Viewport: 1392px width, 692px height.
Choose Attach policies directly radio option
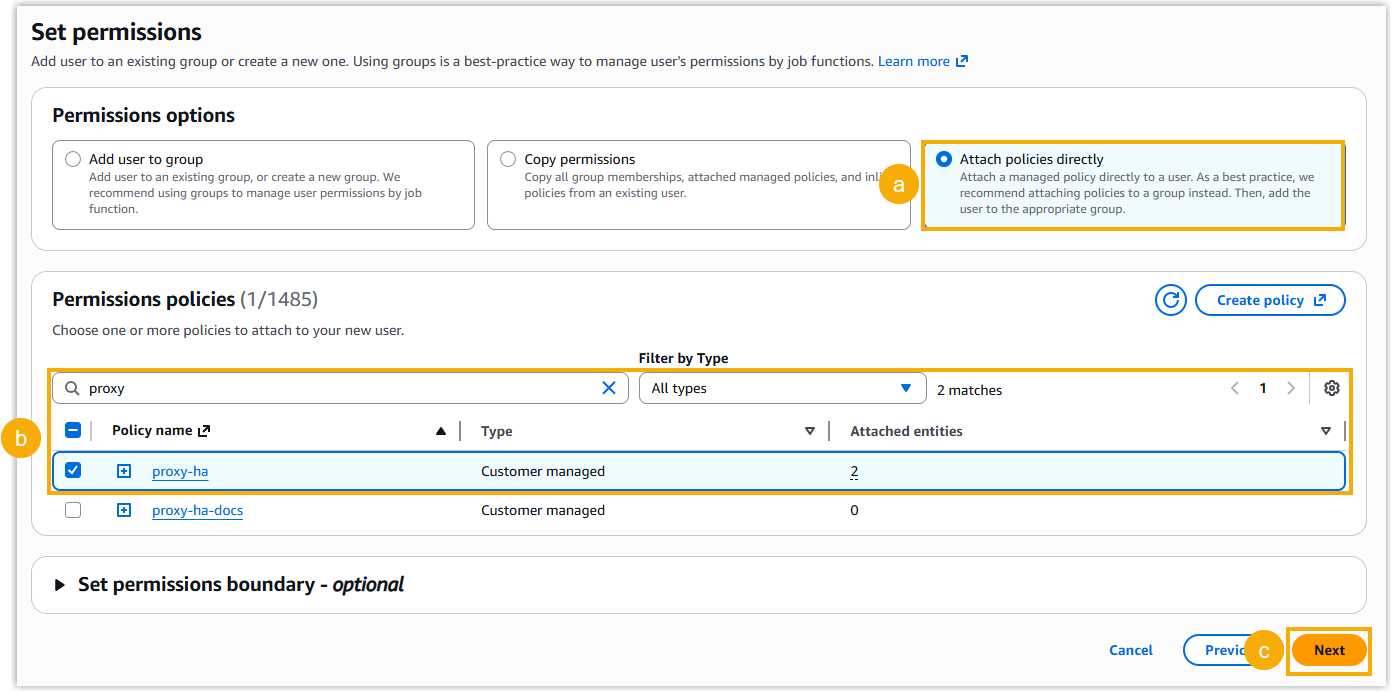(x=943, y=159)
